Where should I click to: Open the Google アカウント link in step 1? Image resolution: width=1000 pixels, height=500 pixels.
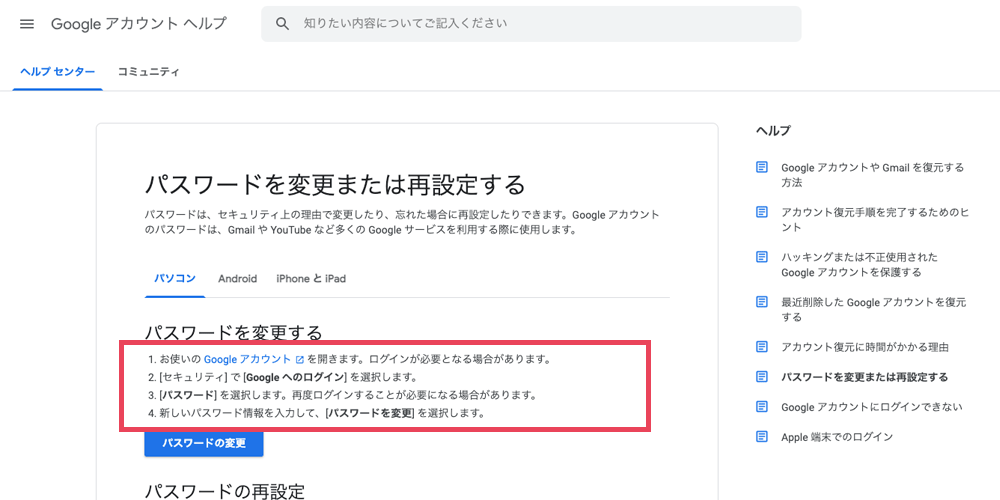pyautogui.click(x=247, y=359)
